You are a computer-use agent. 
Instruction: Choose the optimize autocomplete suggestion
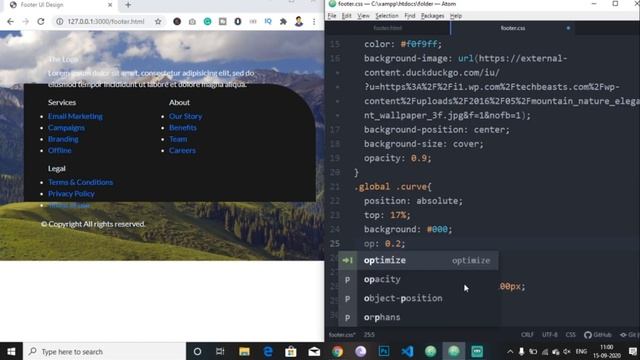(x=418, y=260)
